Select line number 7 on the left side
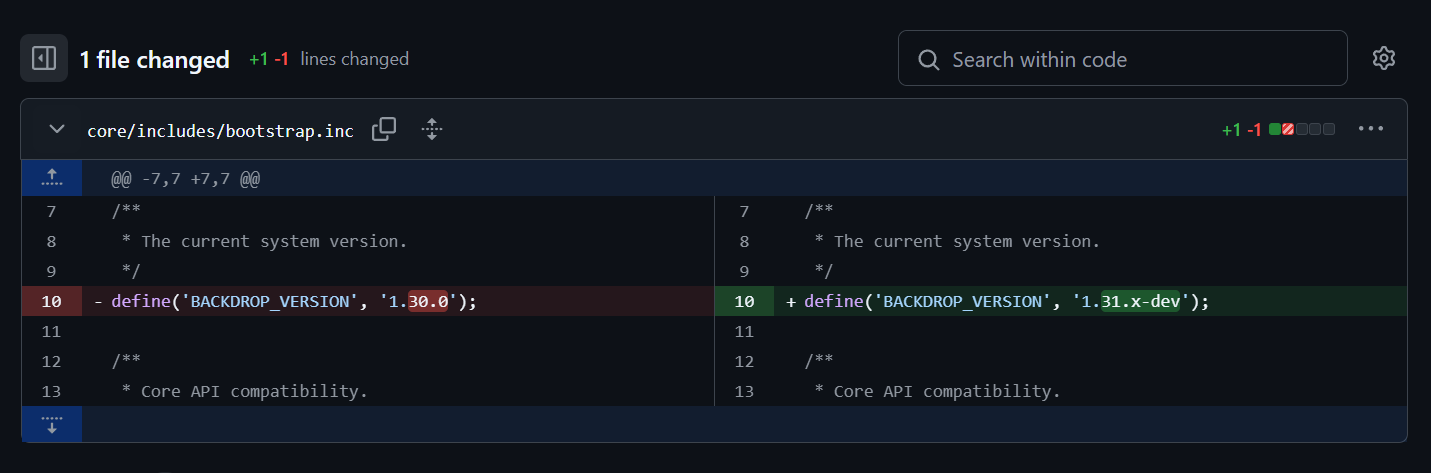Viewport: 1431px width, 473px height. 52,211
